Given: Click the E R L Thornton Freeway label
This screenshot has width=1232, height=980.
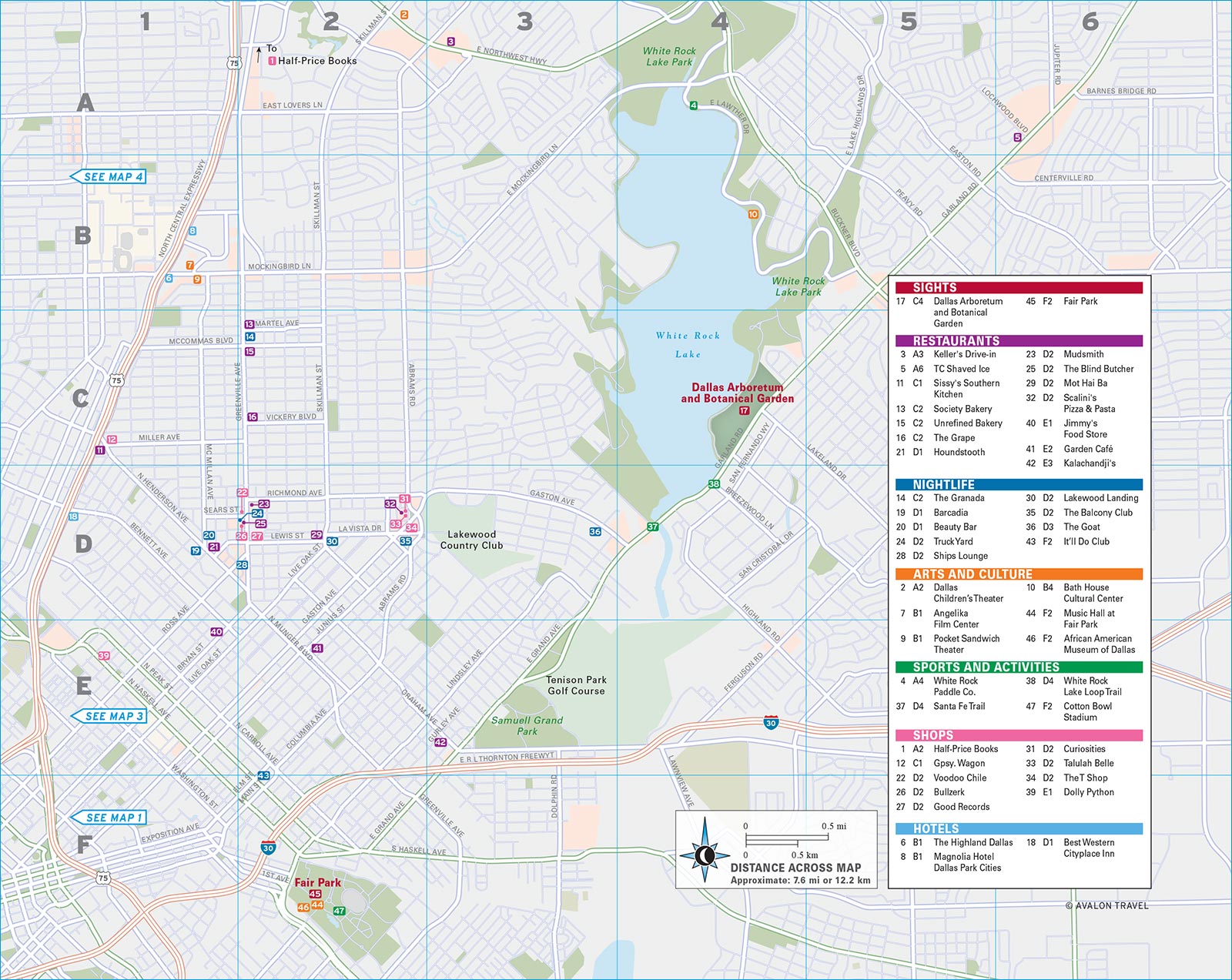Looking at the screenshot, I should 507,758.
